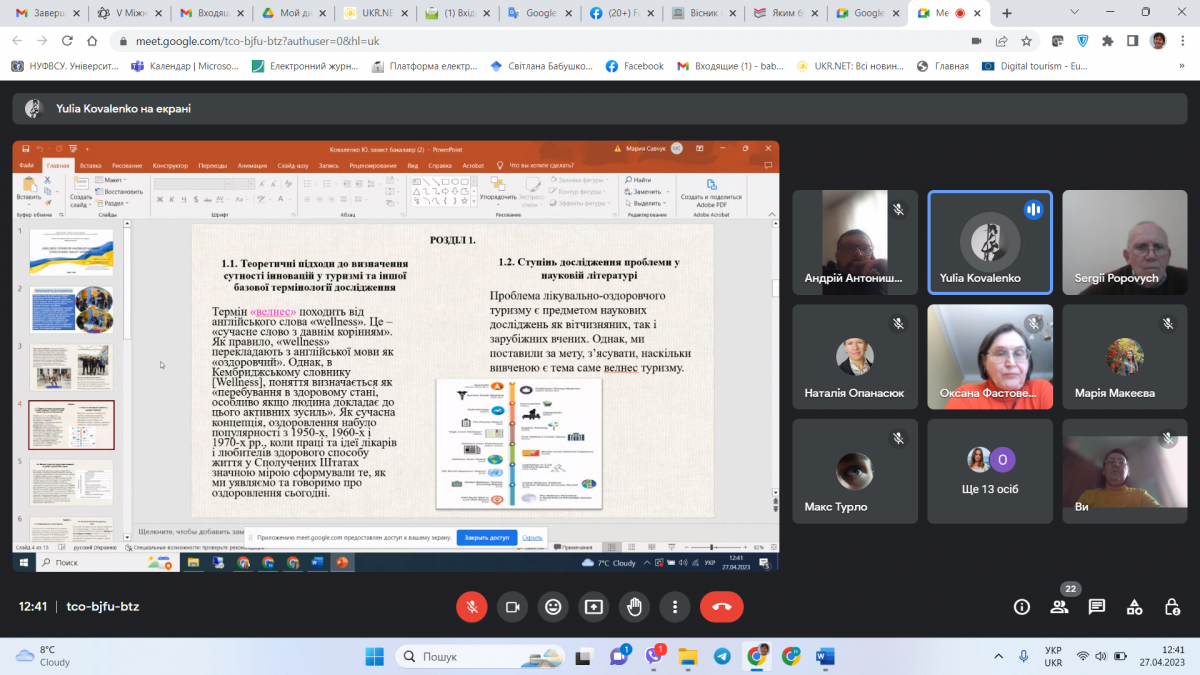Image resolution: width=1200 pixels, height=675 pixels.
Task: Click the Ще 13 осіб participants tile
Action: click(989, 471)
